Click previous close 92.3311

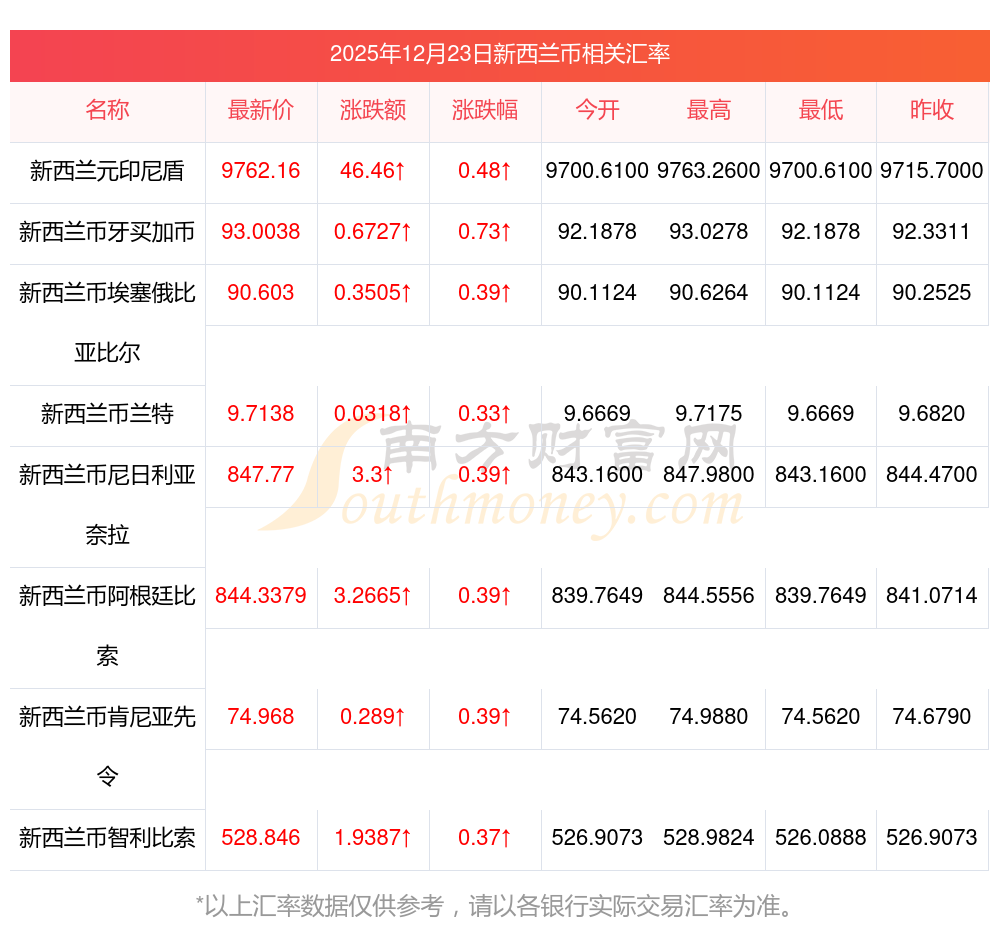[x=932, y=232]
